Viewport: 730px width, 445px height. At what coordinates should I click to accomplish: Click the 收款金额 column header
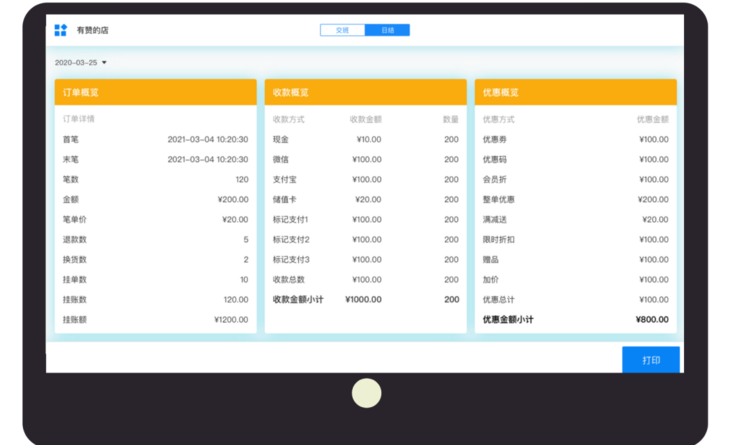(x=365, y=119)
